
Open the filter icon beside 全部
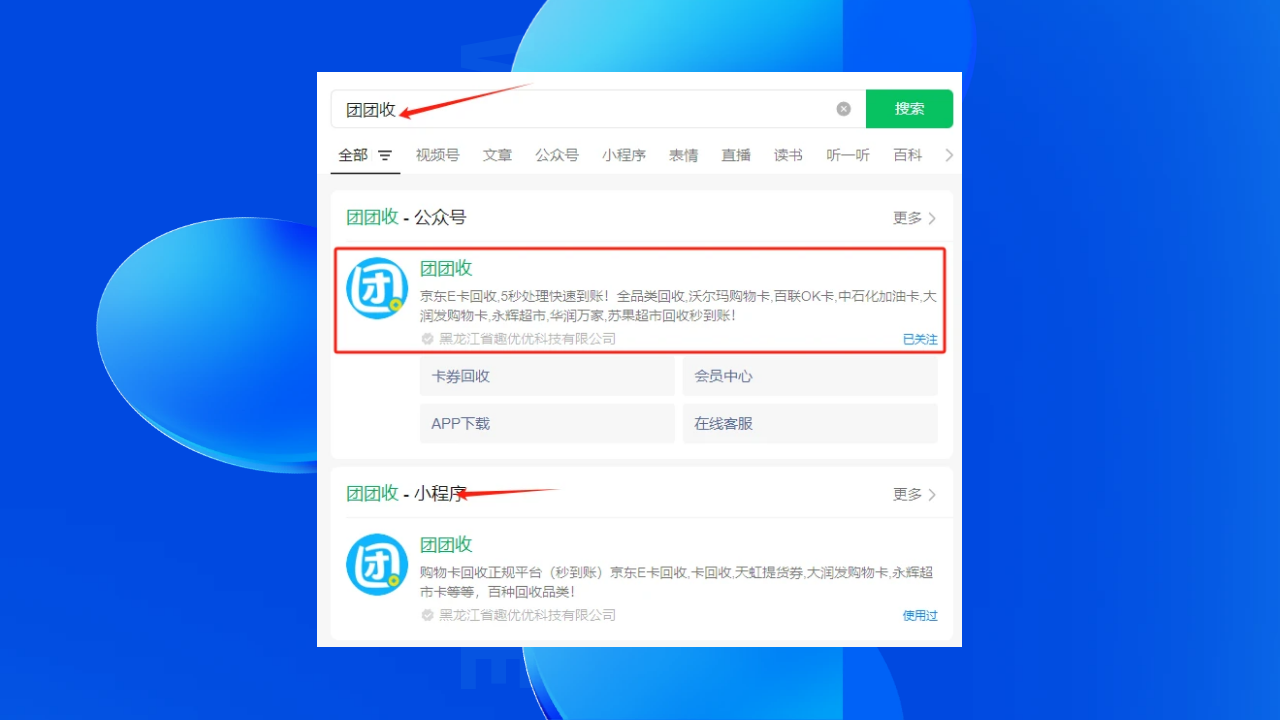385,156
